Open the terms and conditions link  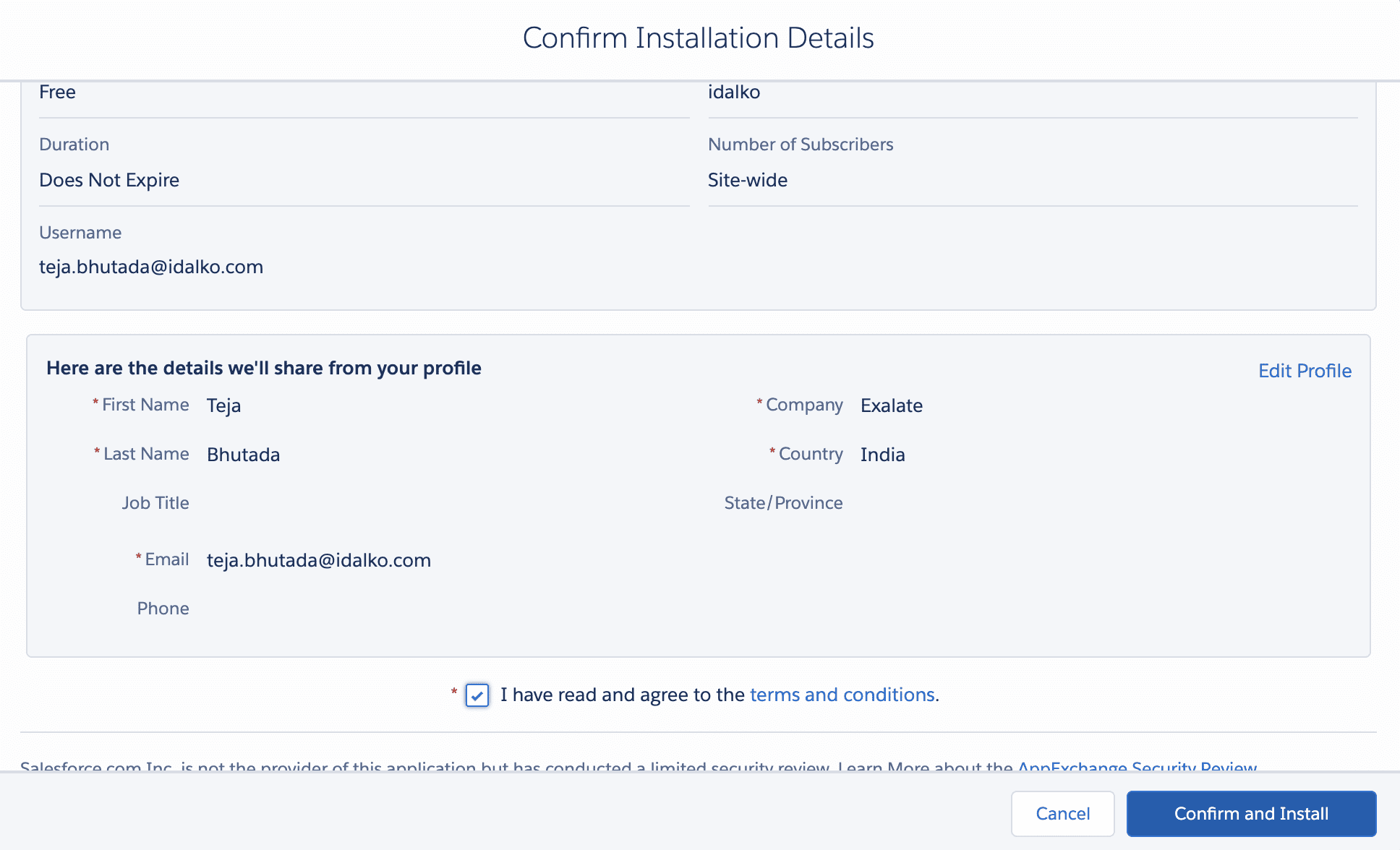pos(842,695)
